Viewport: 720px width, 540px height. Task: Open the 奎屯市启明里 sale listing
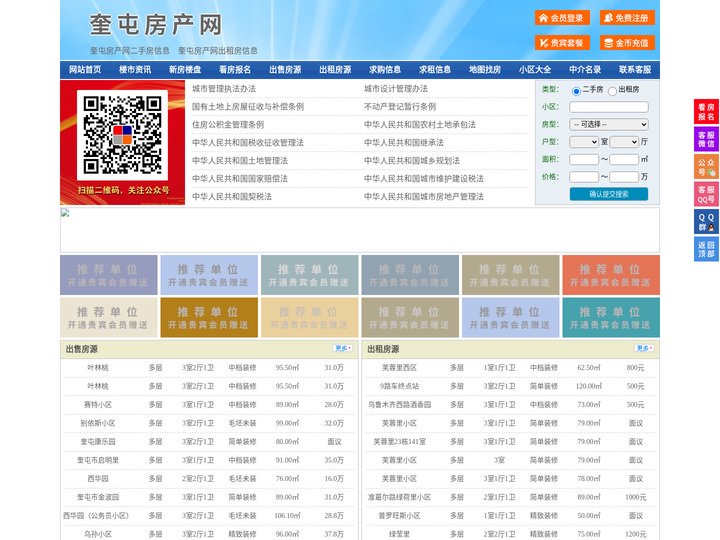click(x=98, y=460)
